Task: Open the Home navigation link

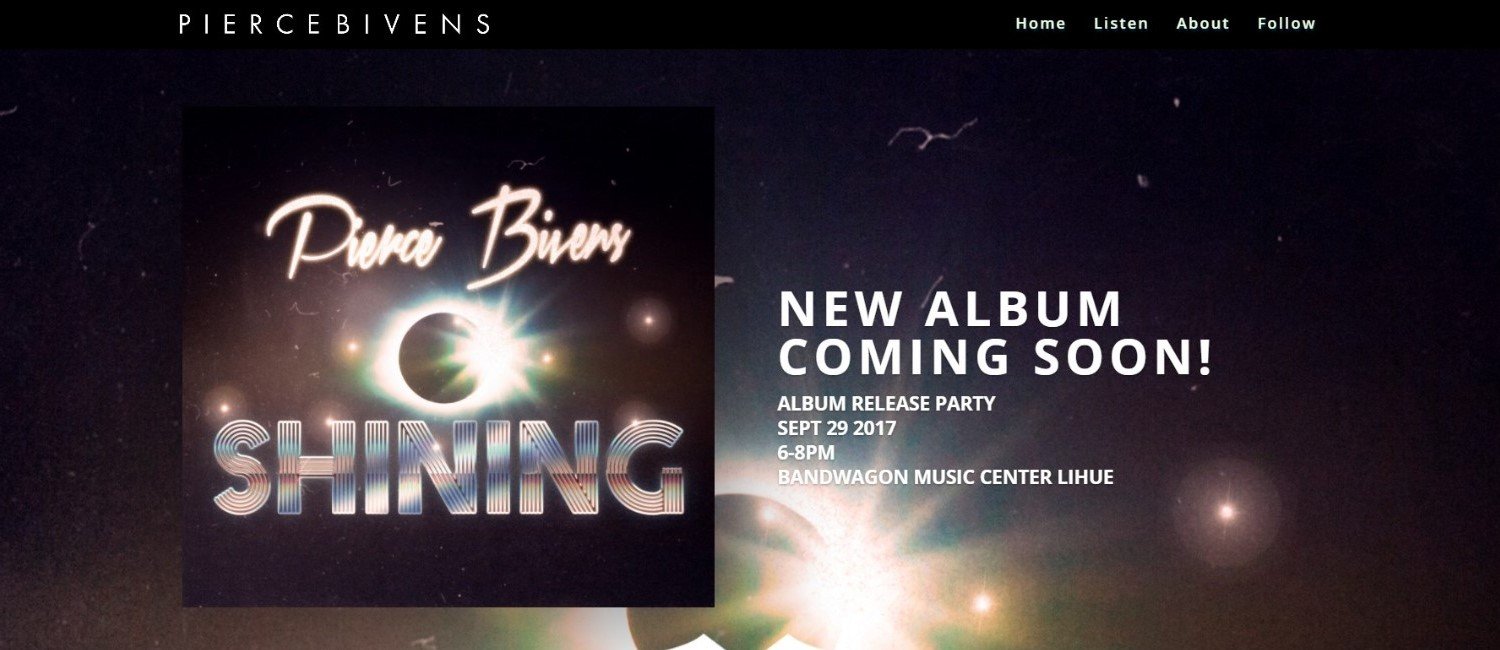Action: (1040, 23)
